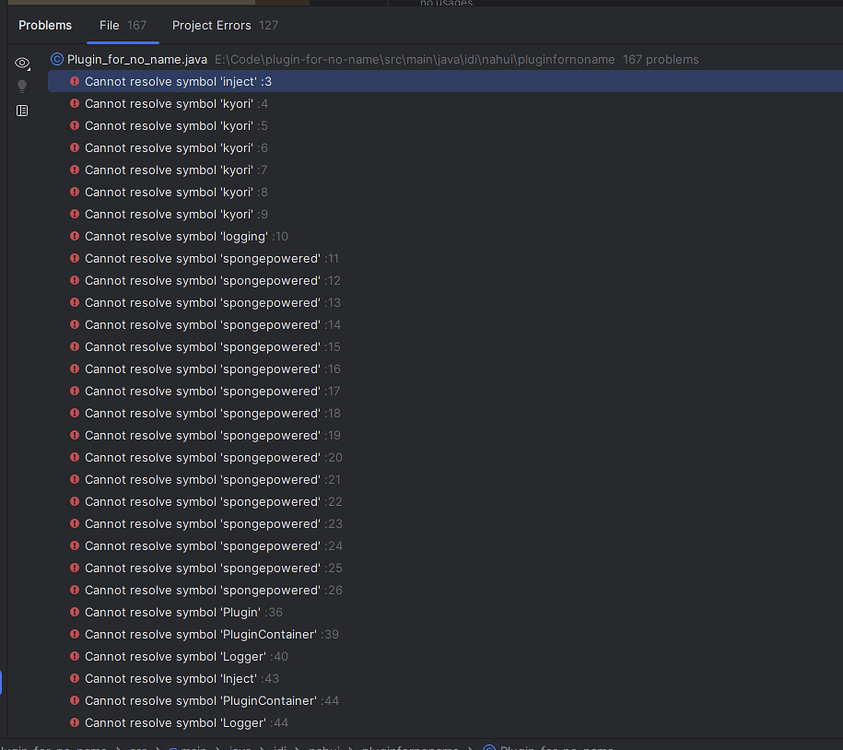Open the Problems panel title tab

[45, 25]
